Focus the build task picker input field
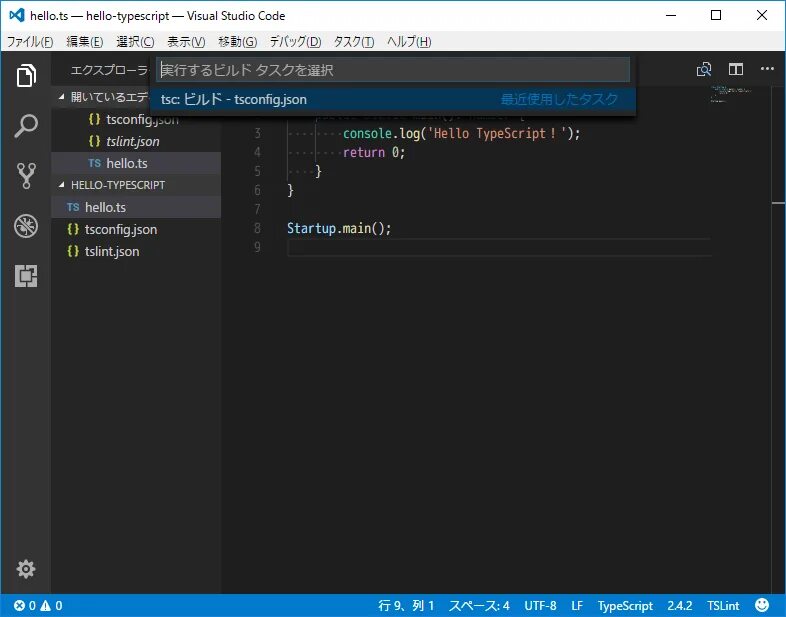The image size is (786, 617). 393,70
